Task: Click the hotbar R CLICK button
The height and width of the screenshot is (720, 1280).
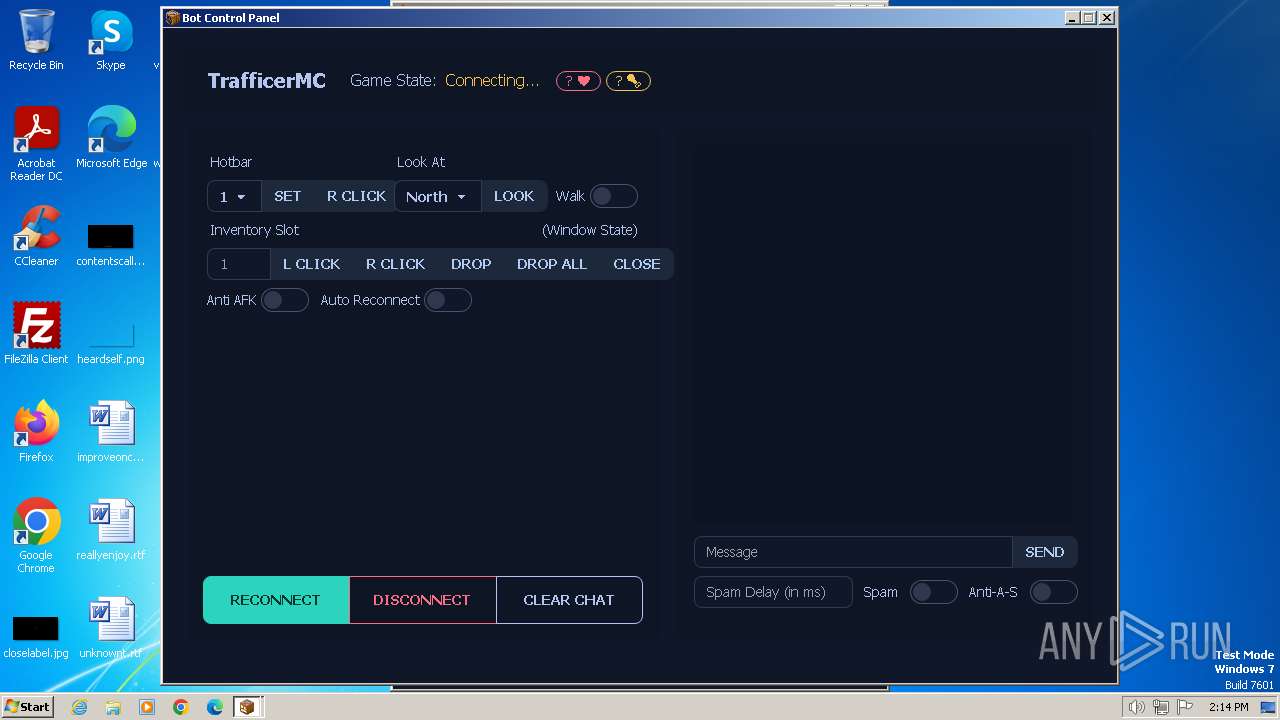Action: pos(356,197)
